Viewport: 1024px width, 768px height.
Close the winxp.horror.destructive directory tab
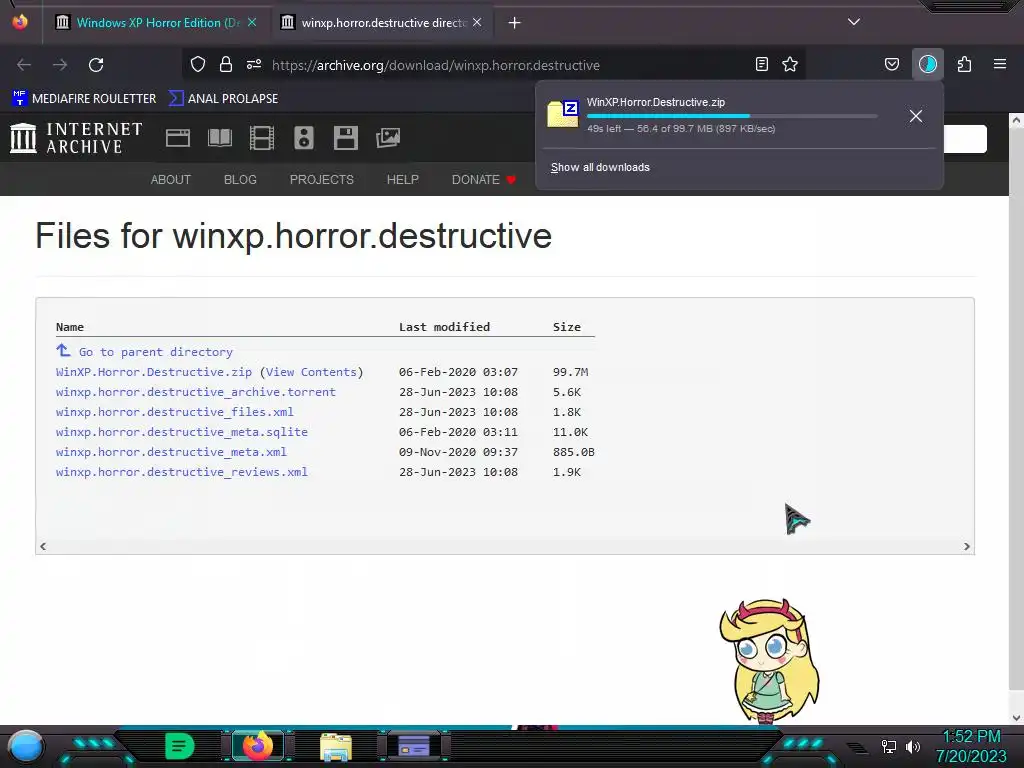477,23
